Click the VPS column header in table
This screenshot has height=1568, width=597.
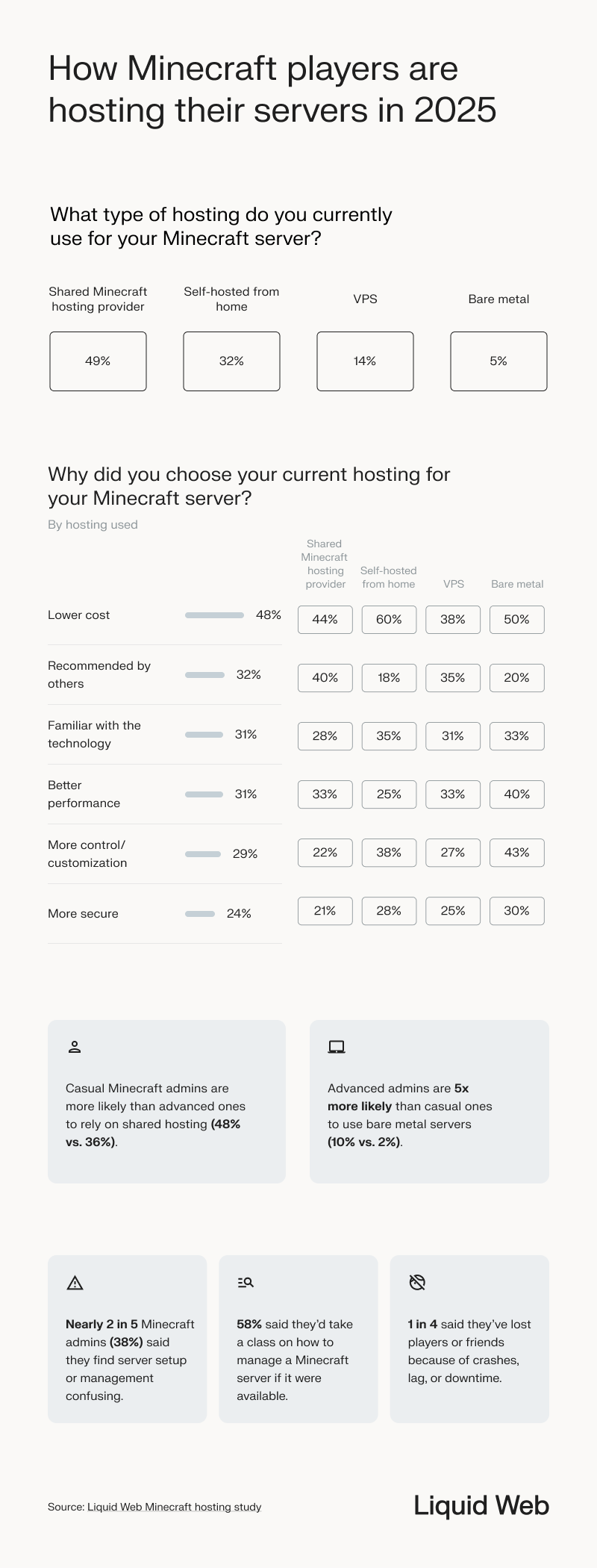(x=453, y=584)
